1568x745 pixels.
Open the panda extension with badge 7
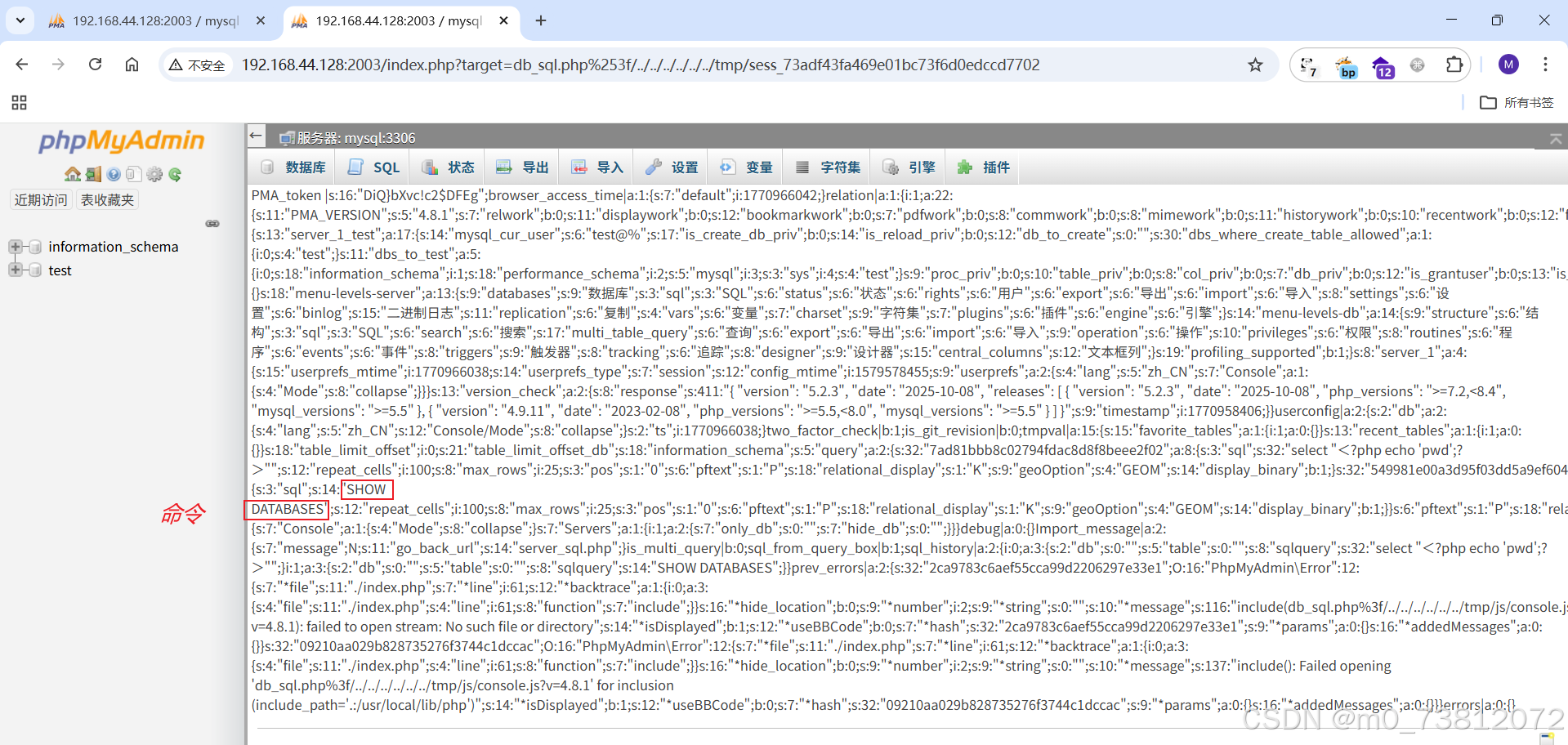pos(1309,65)
